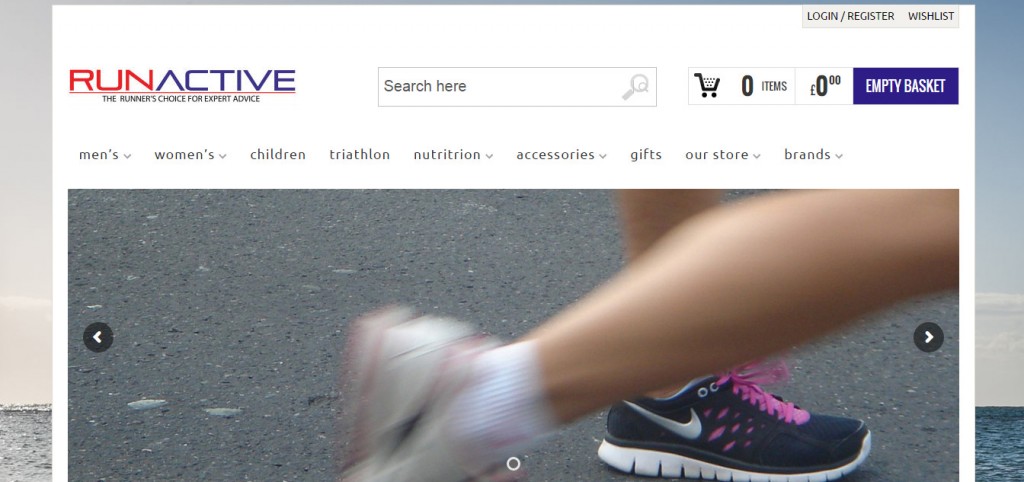Open the Login / Register link
The image size is (1024, 482).
[x=850, y=16]
